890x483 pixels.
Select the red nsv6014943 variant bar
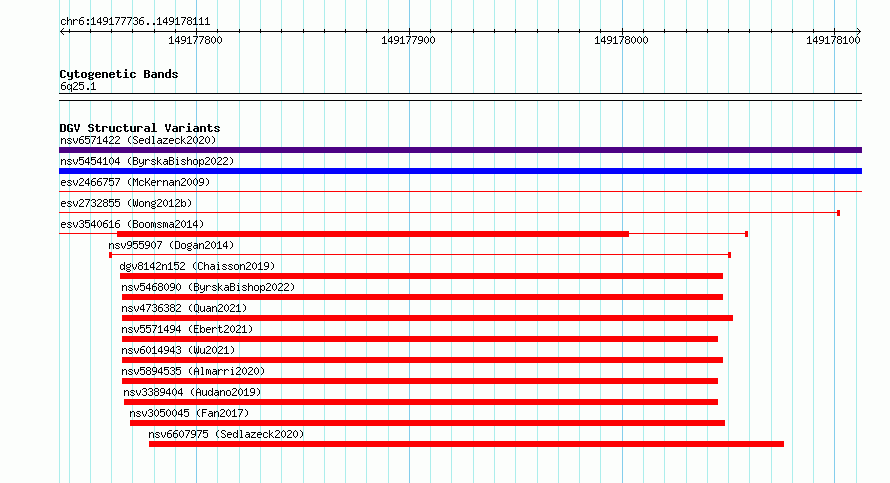click(422, 360)
